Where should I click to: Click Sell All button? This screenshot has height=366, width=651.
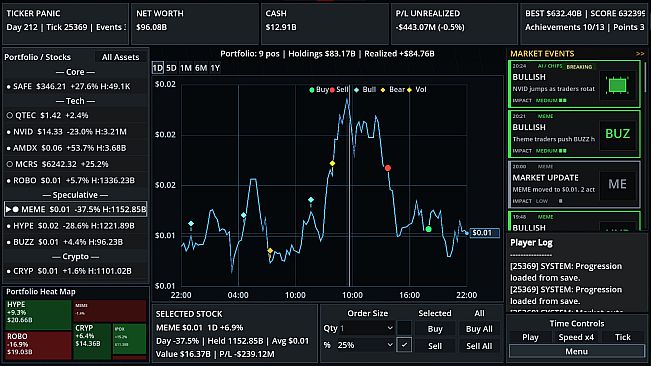(479, 346)
